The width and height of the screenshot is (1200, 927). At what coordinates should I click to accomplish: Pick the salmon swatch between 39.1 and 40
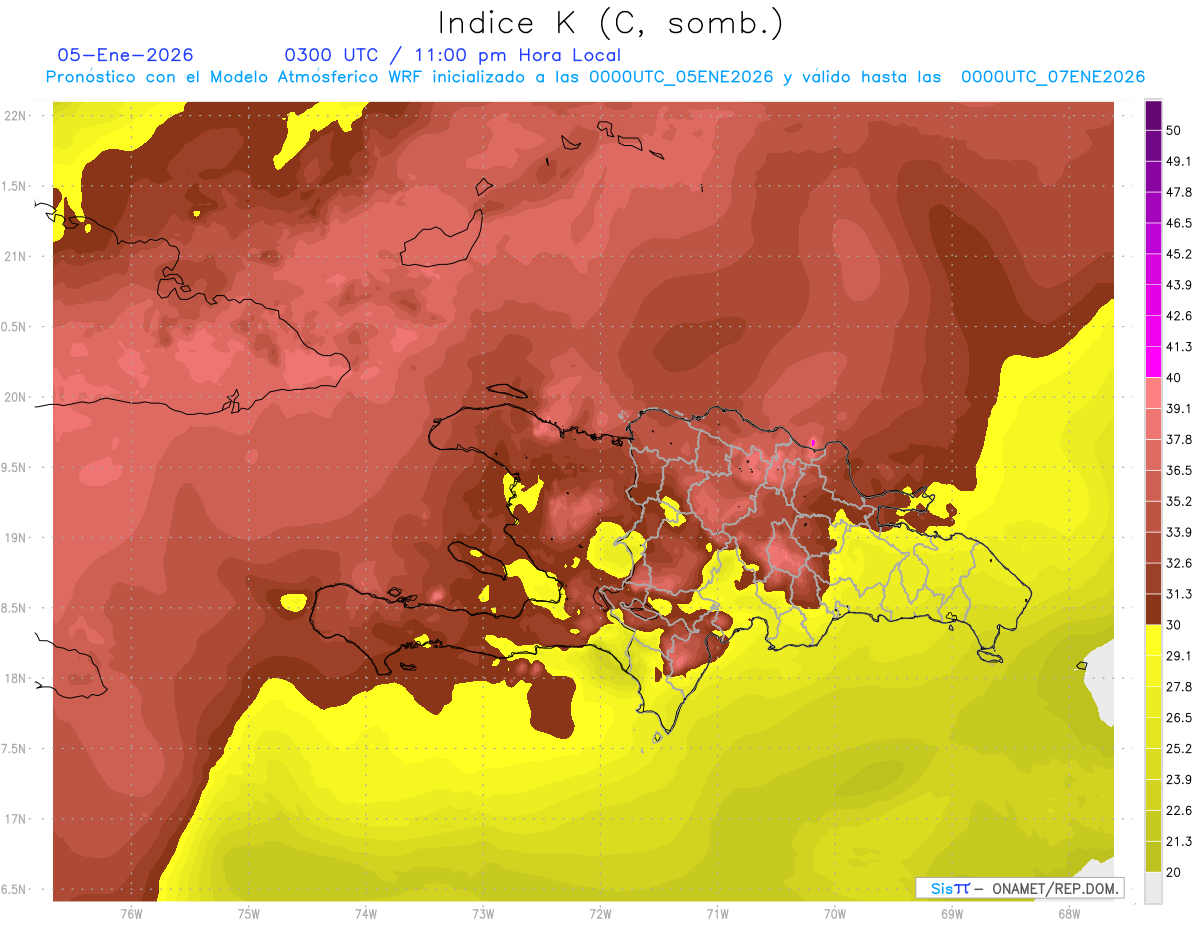(x=1154, y=392)
